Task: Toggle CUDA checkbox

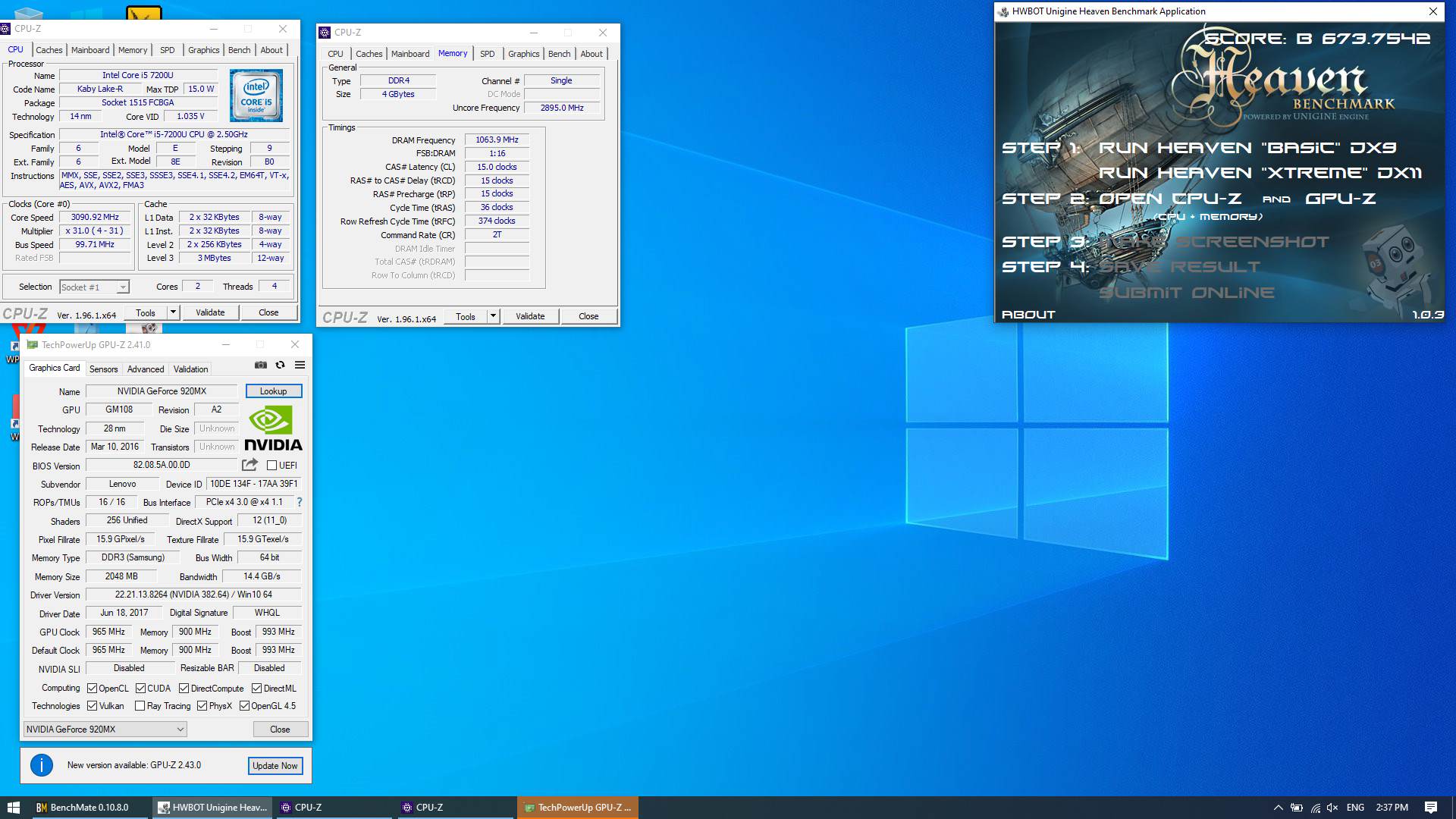Action: pyautogui.click(x=140, y=689)
